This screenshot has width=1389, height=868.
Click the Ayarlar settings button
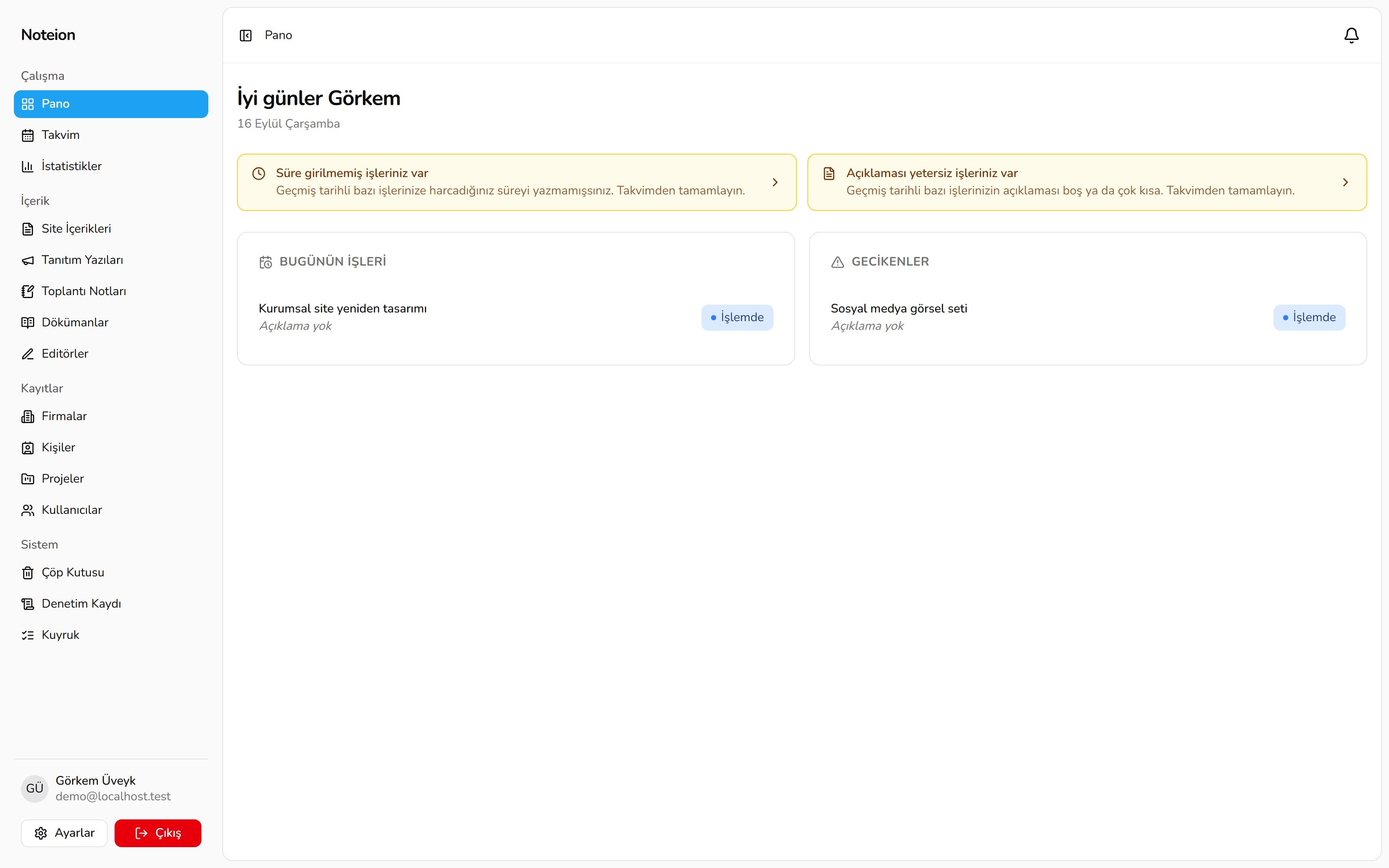[x=64, y=833]
